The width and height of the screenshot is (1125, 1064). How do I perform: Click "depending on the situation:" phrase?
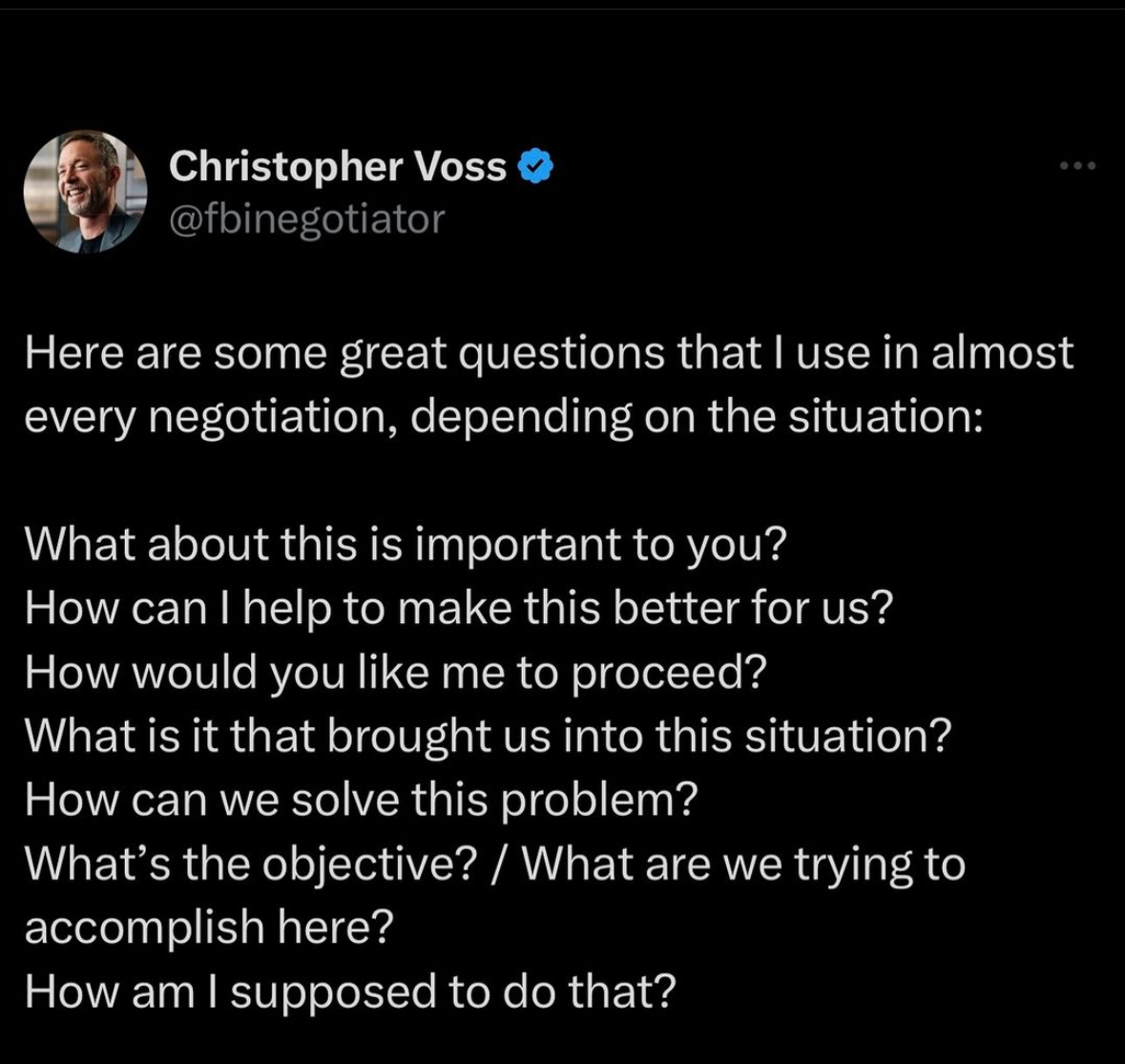[x=697, y=418]
